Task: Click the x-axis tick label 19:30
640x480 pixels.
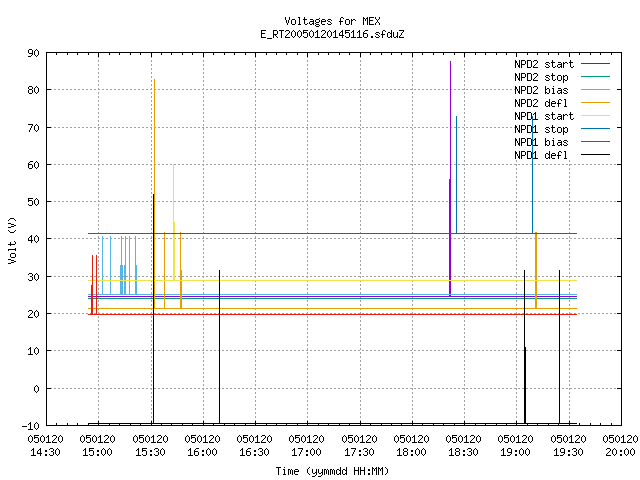Action: tap(568, 452)
